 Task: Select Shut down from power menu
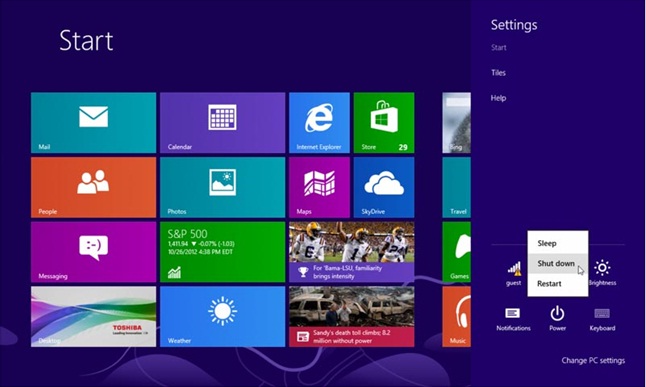pos(558,263)
